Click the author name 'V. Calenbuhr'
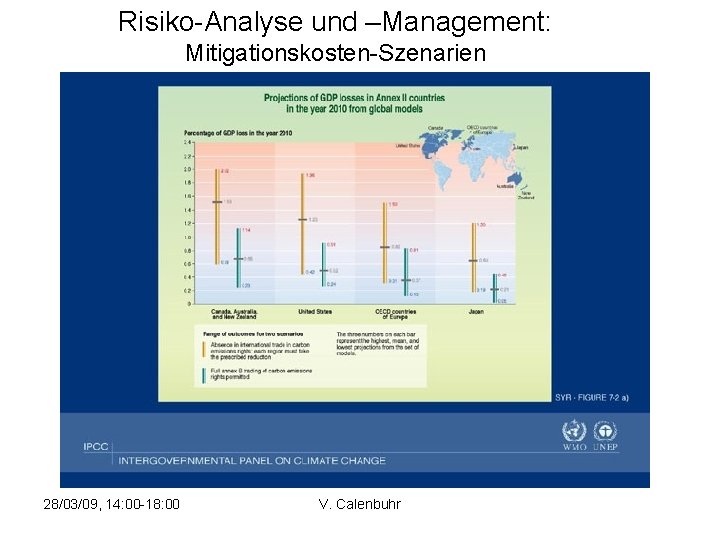 (x=360, y=504)
